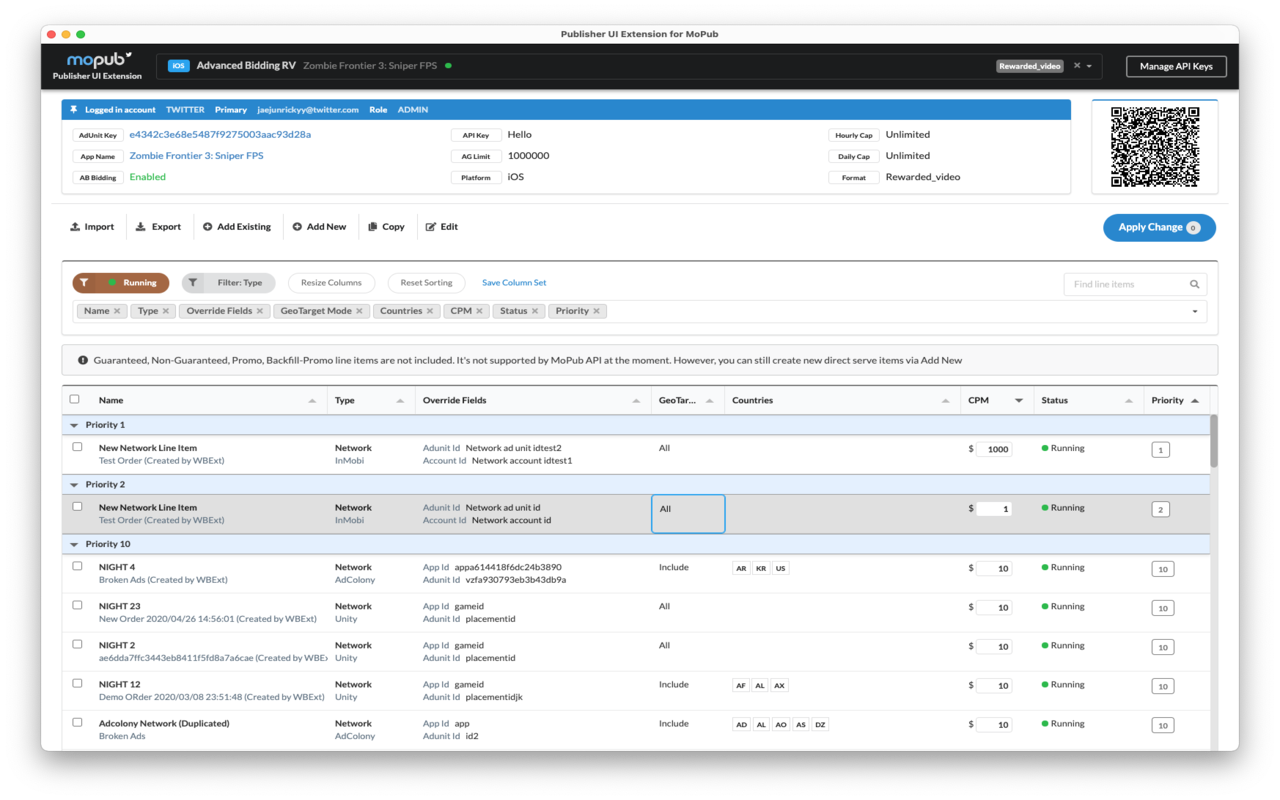
Task: Click the table vertical scrollbar
Action: point(1214,440)
